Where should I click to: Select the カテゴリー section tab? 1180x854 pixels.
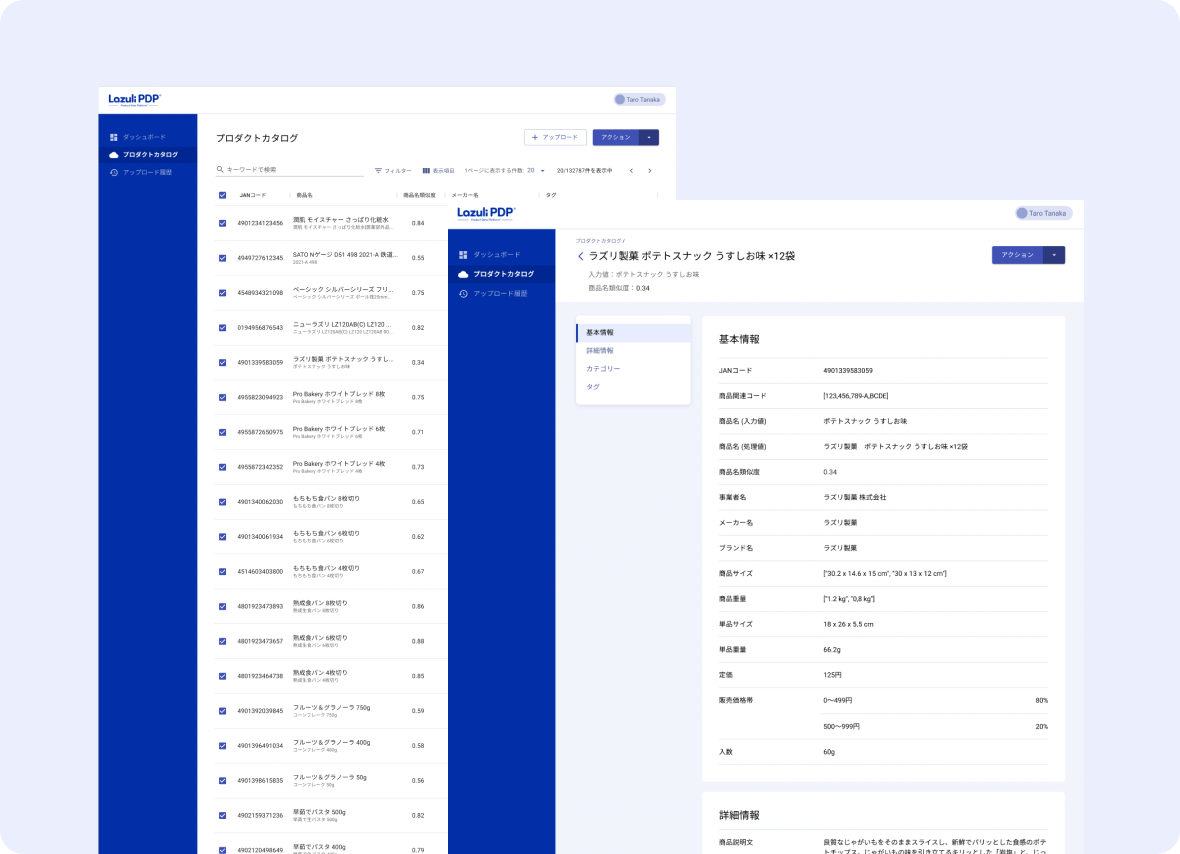[x=603, y=369]
